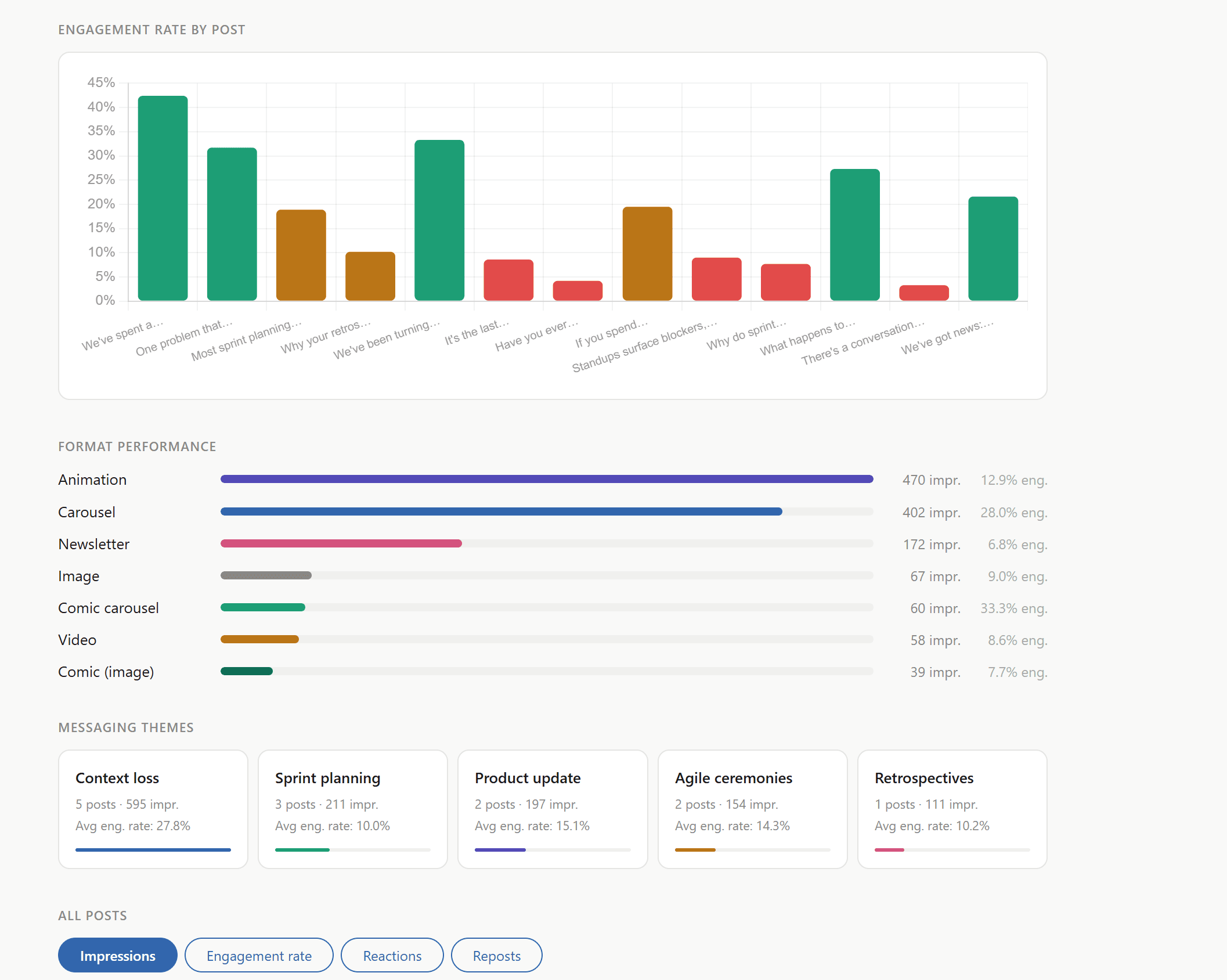Viewport: 1227px width, 980px height.
Task: Switch to Engagement rate sorting
Action: pos(259,955)
